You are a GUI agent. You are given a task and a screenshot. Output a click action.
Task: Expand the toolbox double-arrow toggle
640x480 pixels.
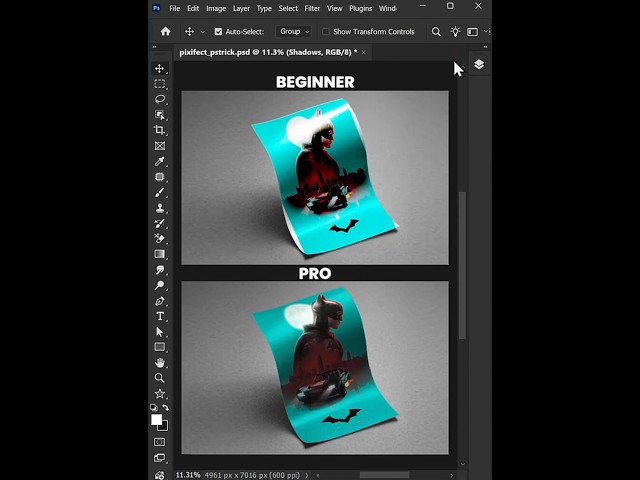pyautogui.click(x=155, y=47)
